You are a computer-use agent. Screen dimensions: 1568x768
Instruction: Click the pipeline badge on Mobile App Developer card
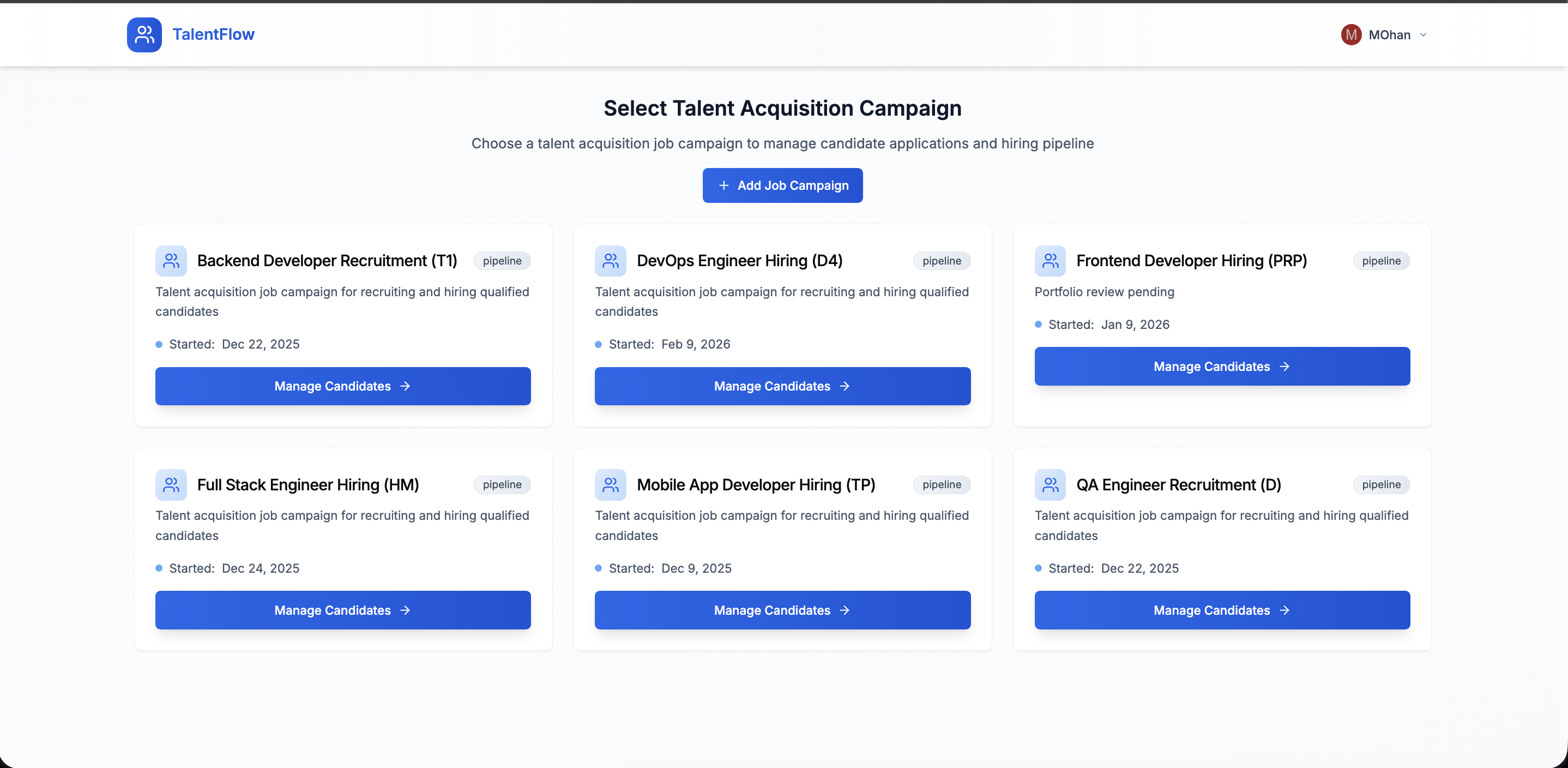pos(941,485)
